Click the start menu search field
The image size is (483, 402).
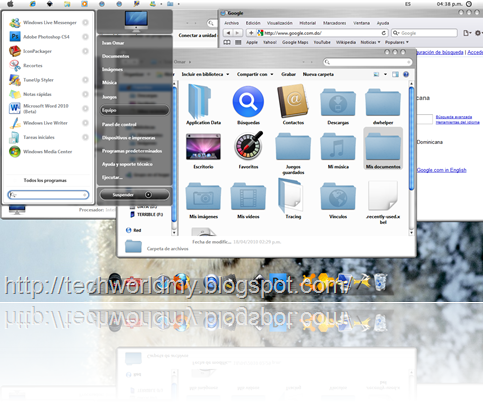48,195
